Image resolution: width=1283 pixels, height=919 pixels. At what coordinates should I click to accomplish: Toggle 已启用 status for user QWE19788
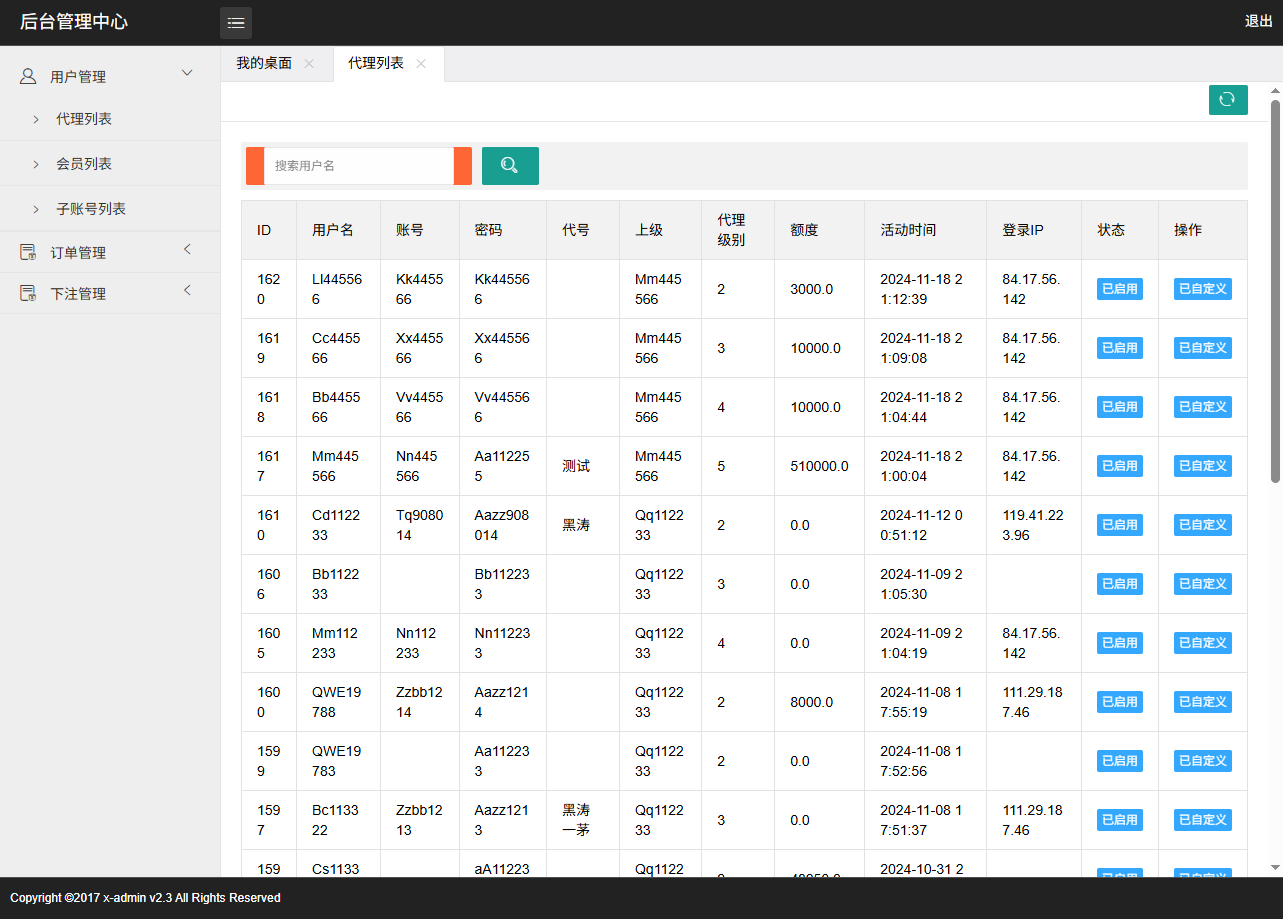click(x=1119, y=701)
